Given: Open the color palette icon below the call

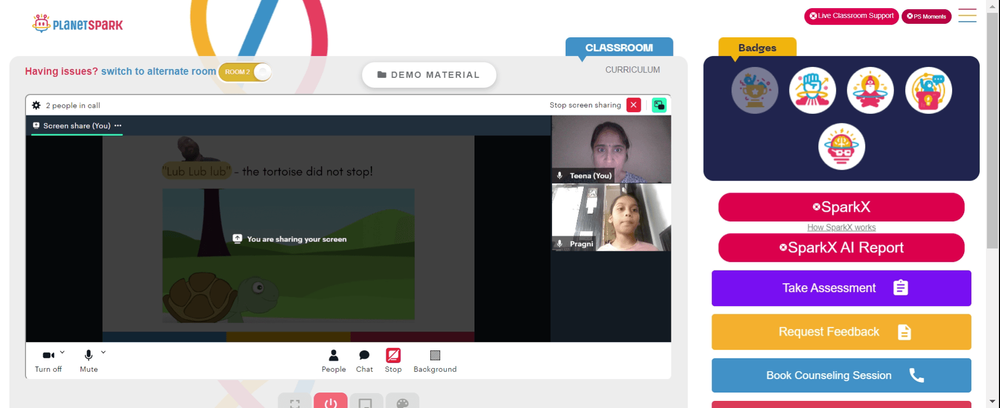Looking at the screenshot, I should click(402, 403).
